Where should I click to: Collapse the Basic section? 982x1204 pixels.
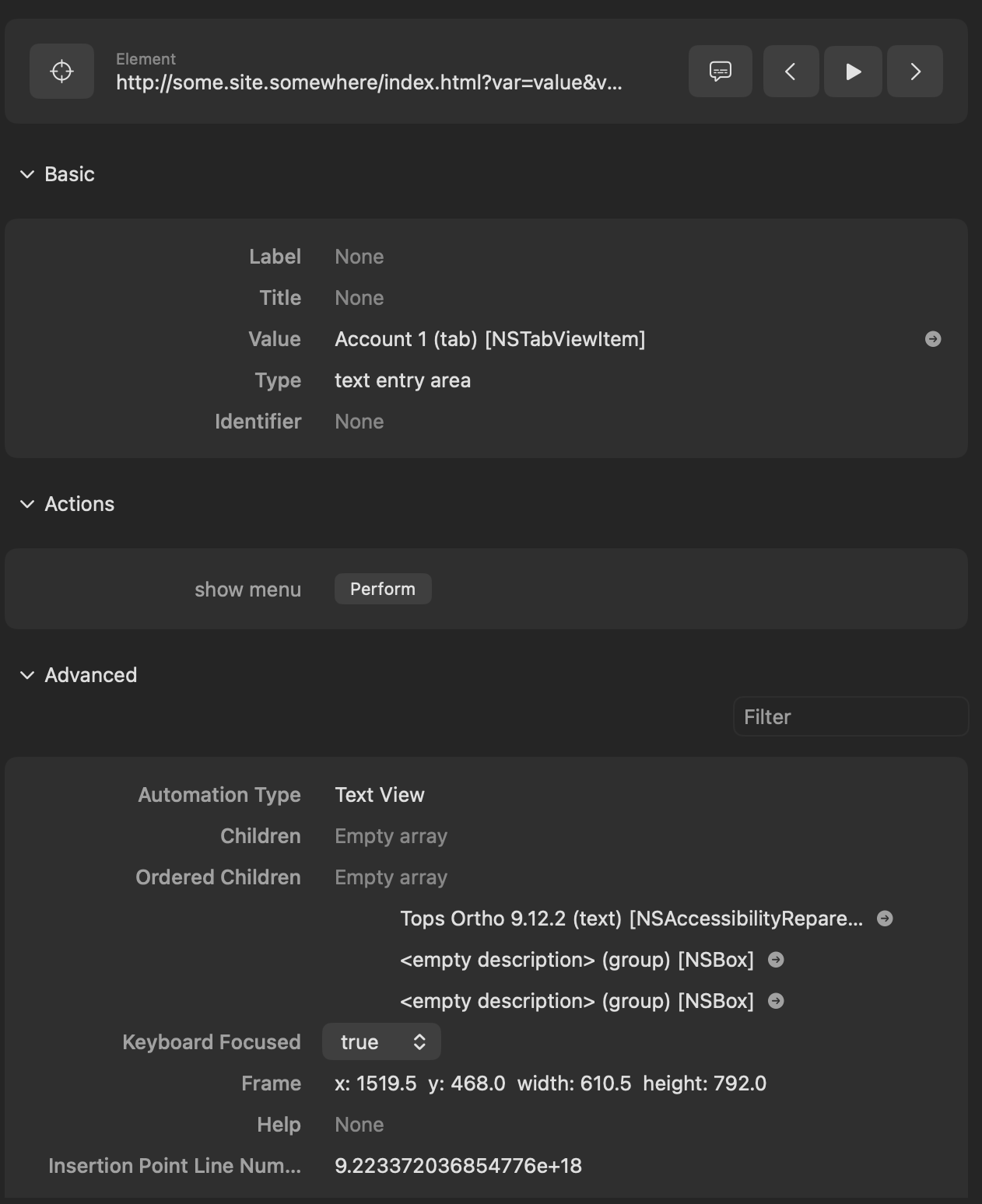27,174
